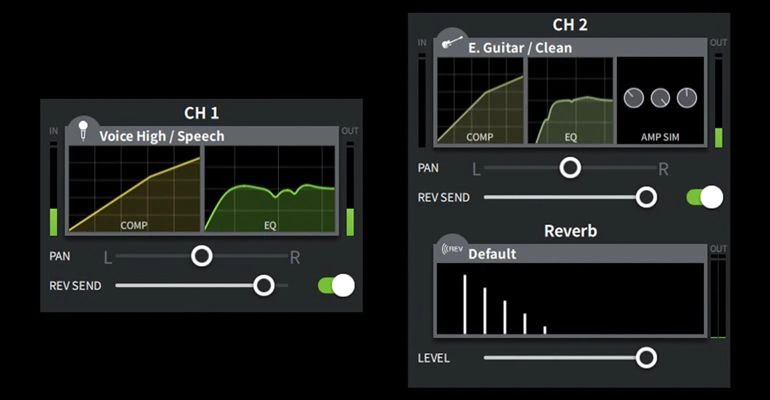Open the CH 1 COMP graph

pyautogui.click(x=134, y=190)
